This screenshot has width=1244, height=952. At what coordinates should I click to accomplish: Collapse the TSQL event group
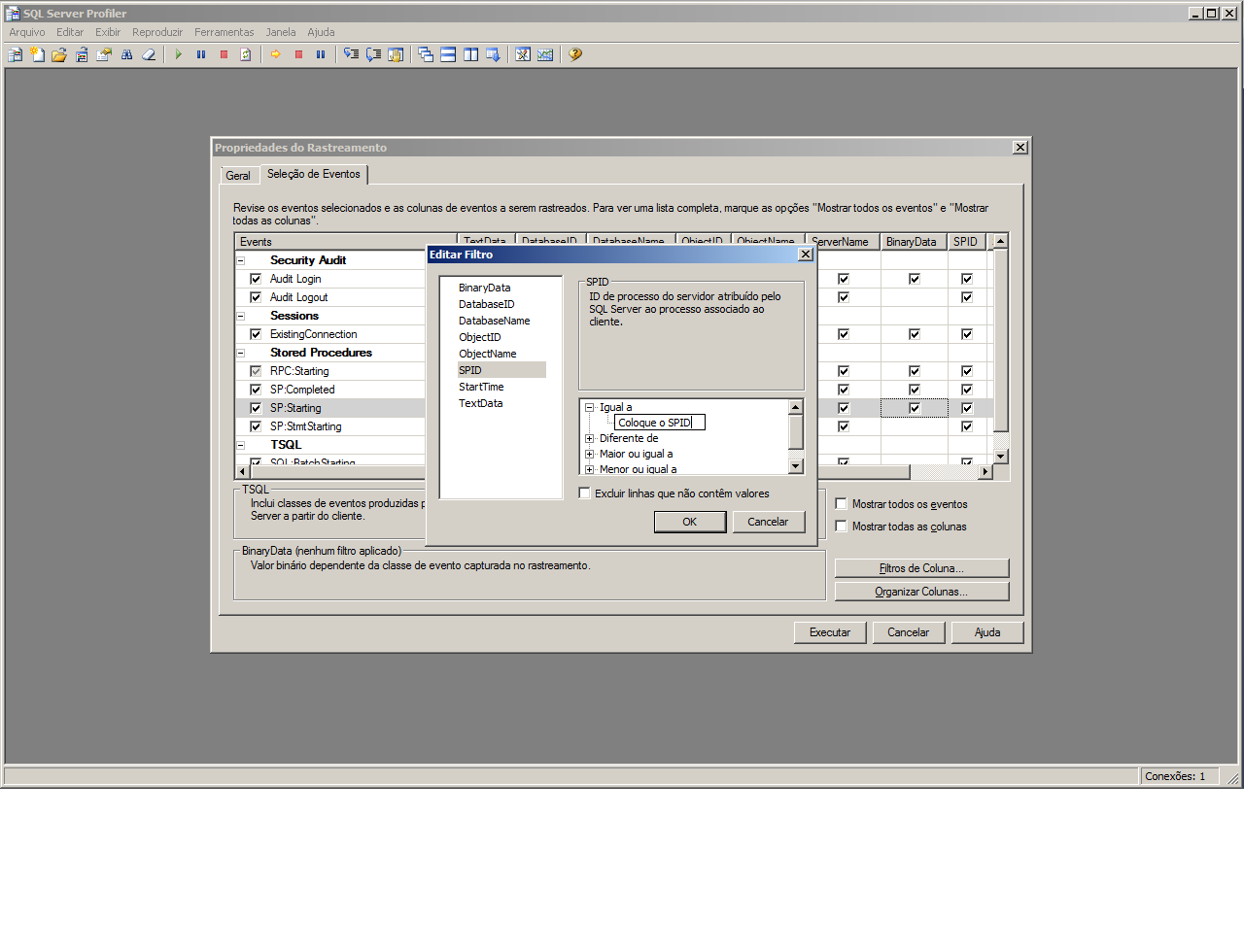[x=241, y=445]
